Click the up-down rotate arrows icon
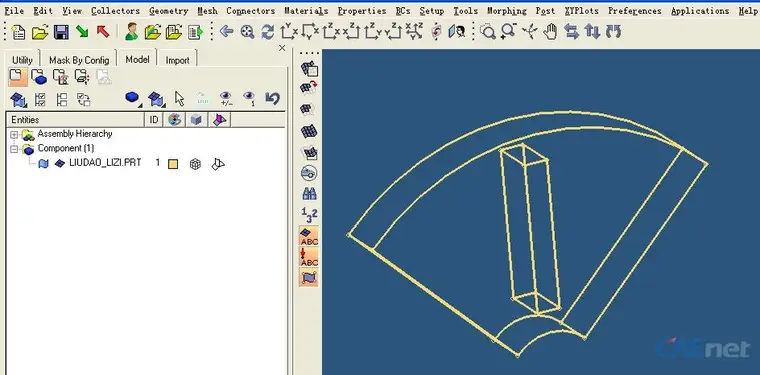 pyautogui.click(x=592, y=32)
